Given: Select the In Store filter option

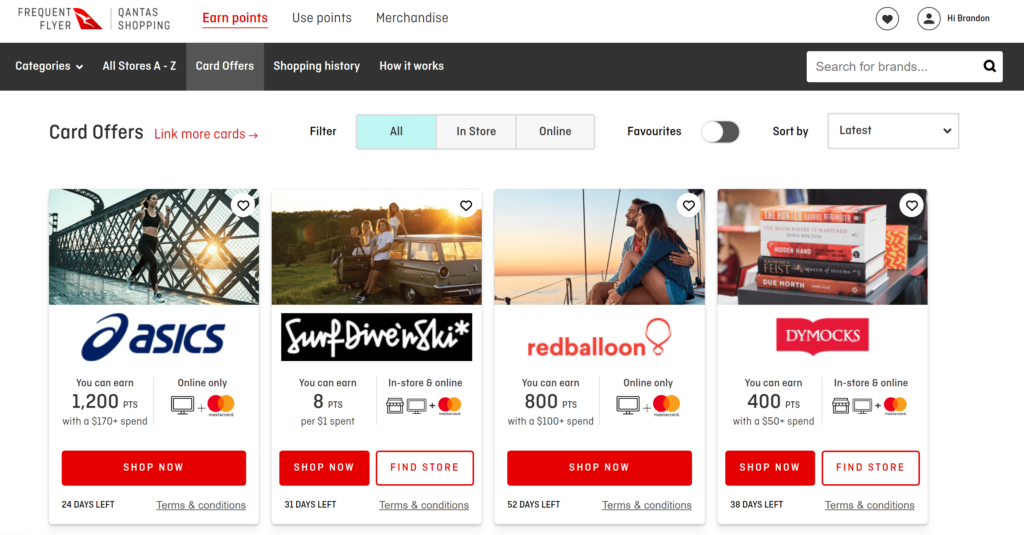Looking at the screenshot, I should click(476, 131).
